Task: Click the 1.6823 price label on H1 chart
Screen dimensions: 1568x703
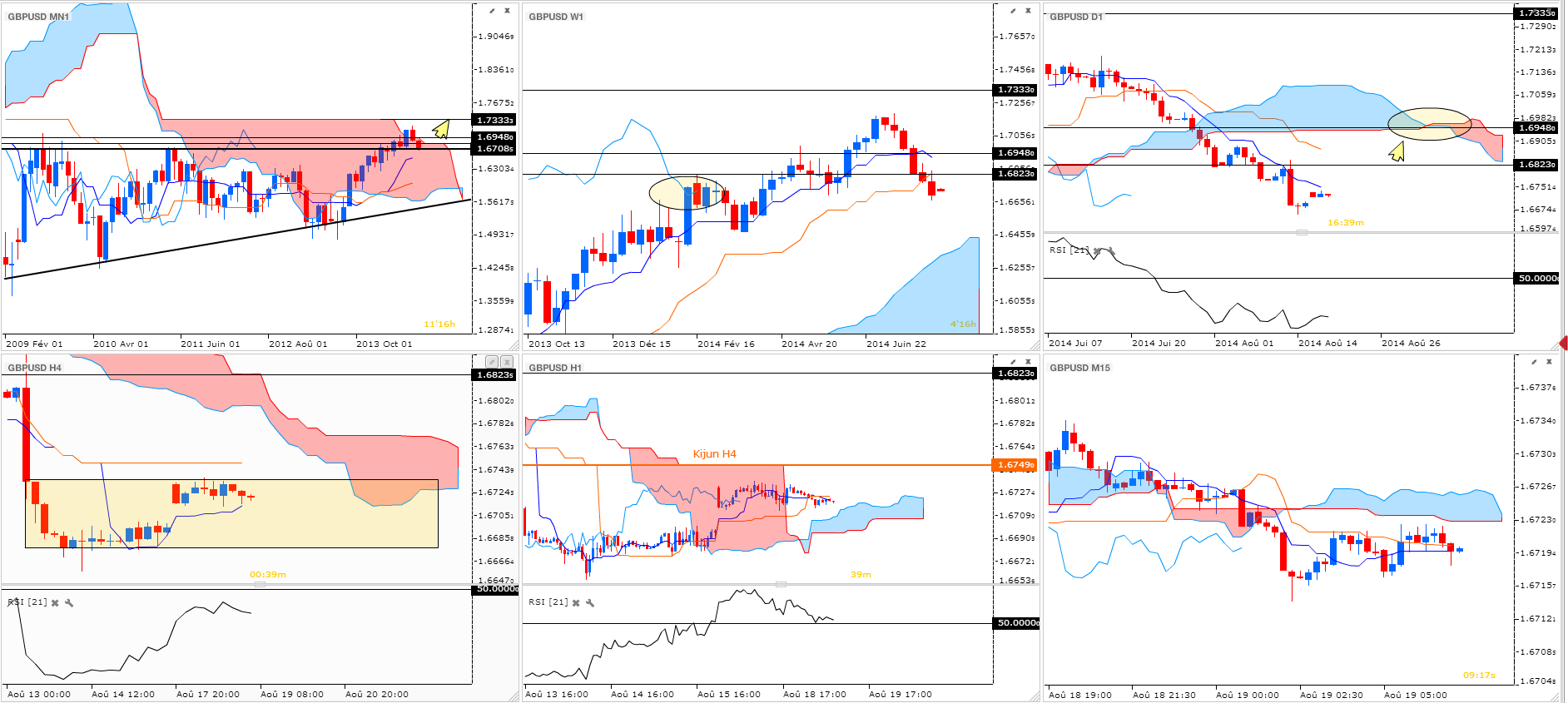Action: (1015, 373)
